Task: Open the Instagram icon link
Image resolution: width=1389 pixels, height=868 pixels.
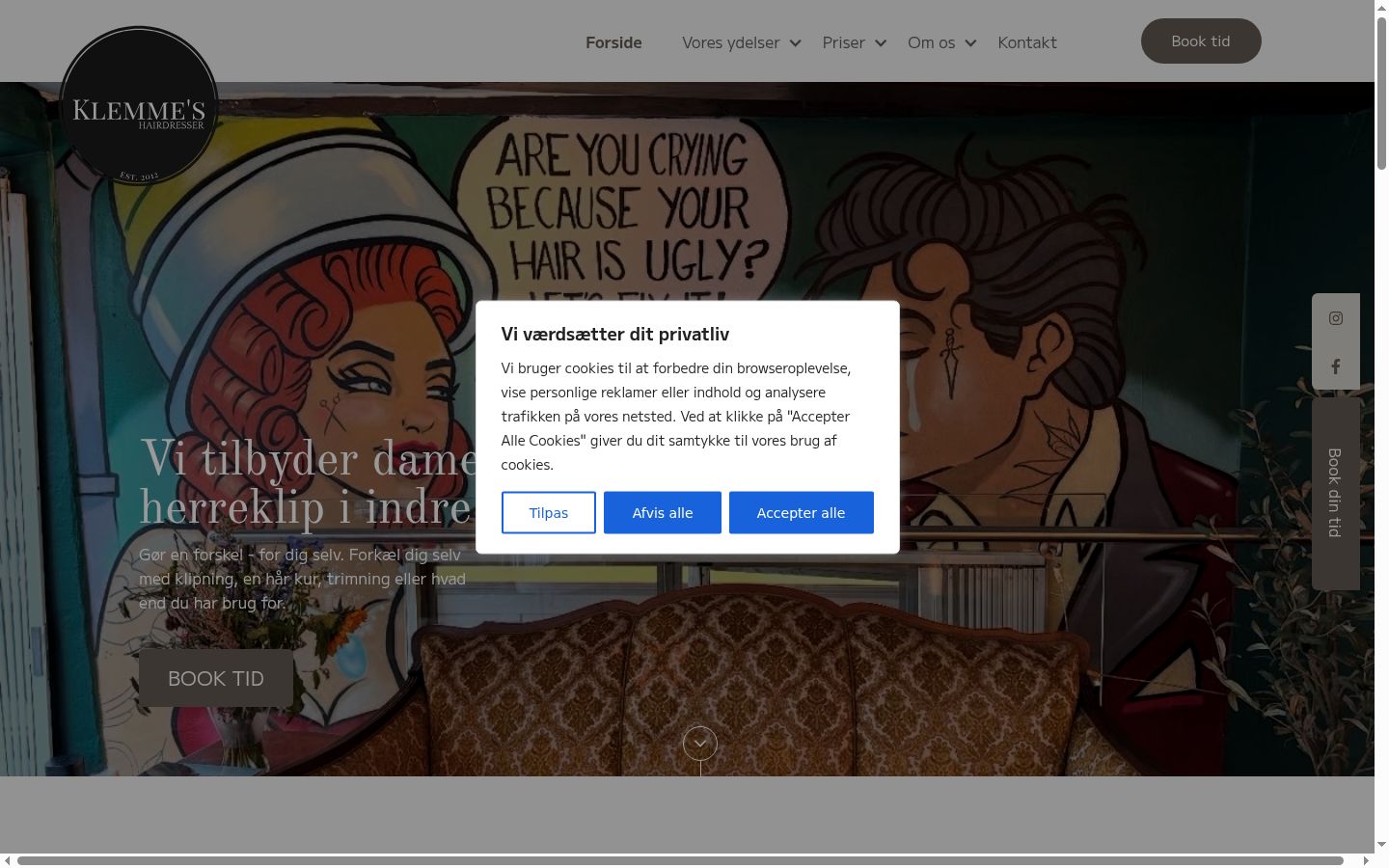Action: [x=1335, y=318]
